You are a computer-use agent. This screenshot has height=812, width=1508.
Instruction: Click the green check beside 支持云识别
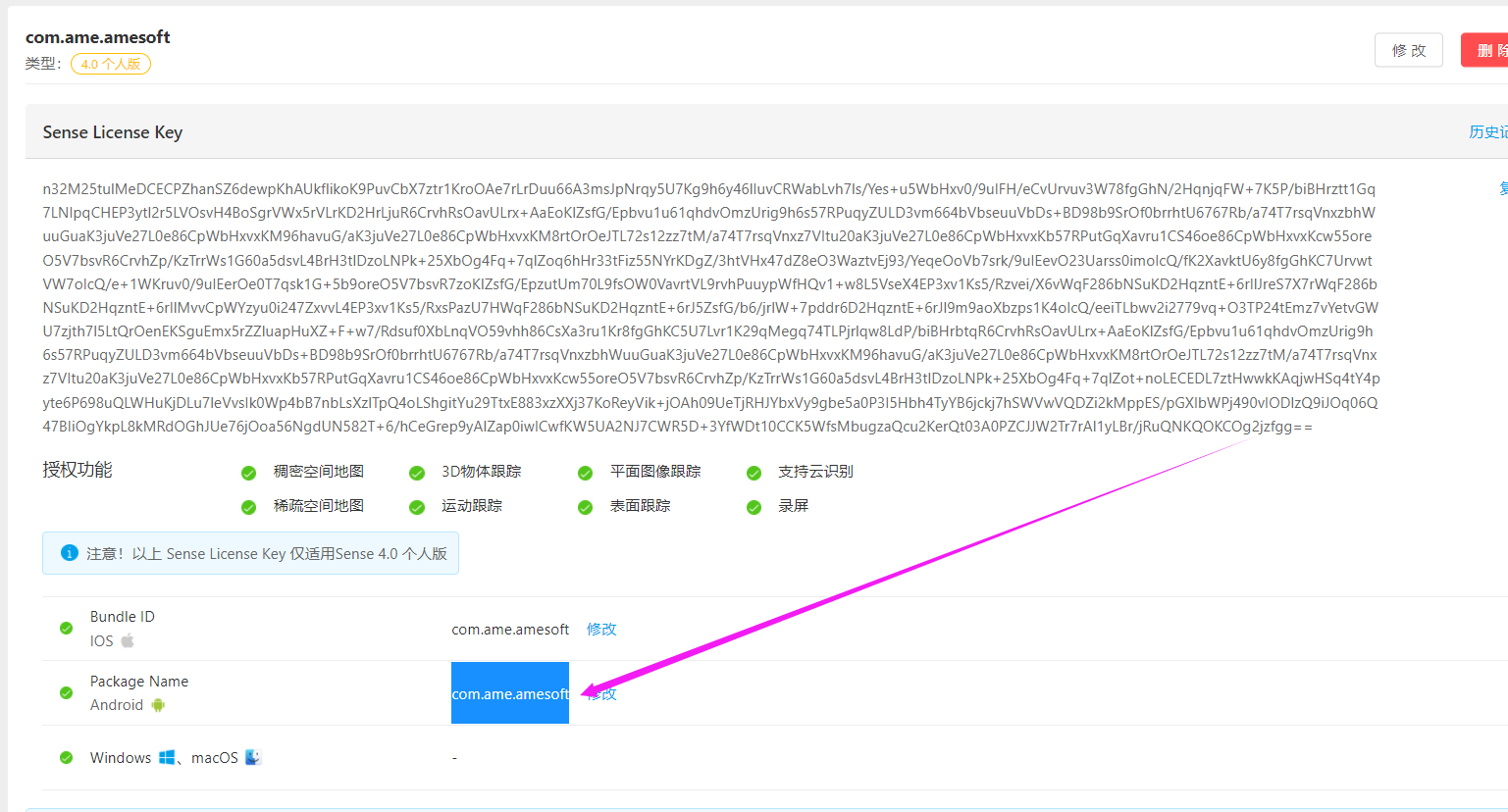click(x=754, y=472)
